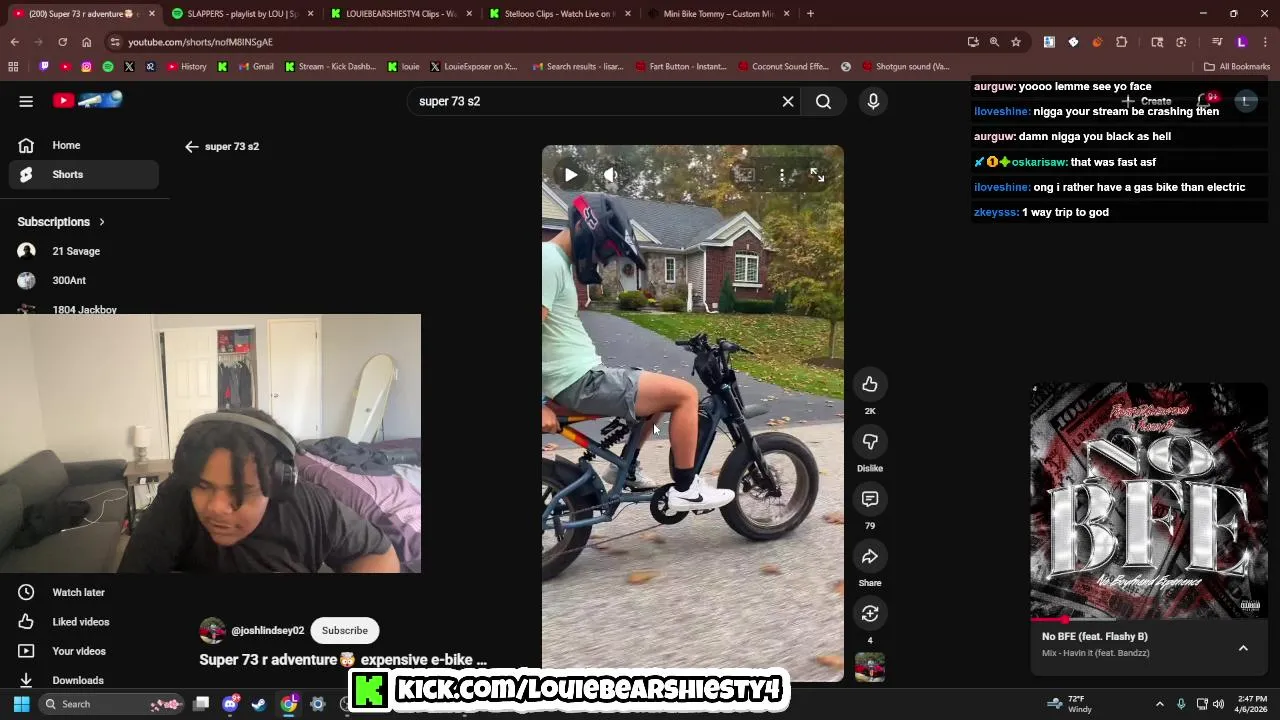Open the Stream - Kick Dashboard bookmark

330,67
